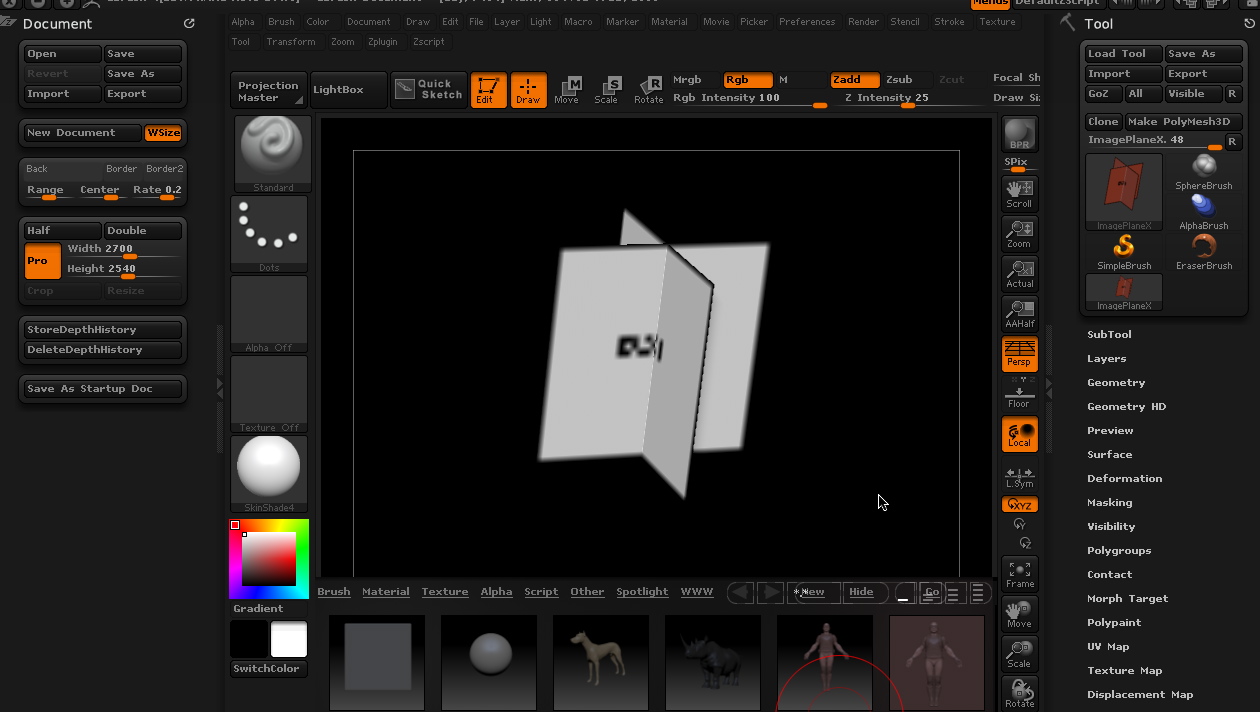Select the Move transform icon in top shelf
1260x712 pixels.
click(567, 90)
